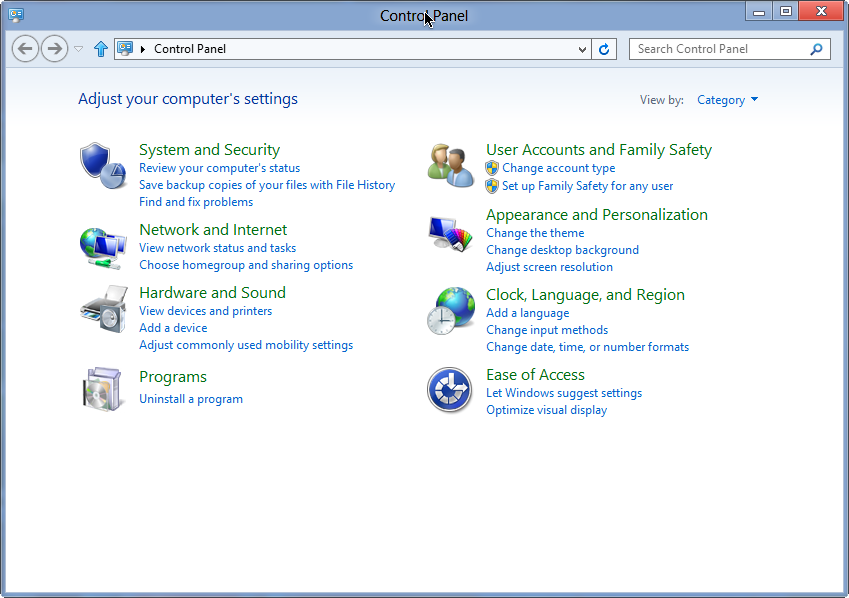Open the Ease of Access icon
This screenshot has width=849, height=598.
(449, 389)
